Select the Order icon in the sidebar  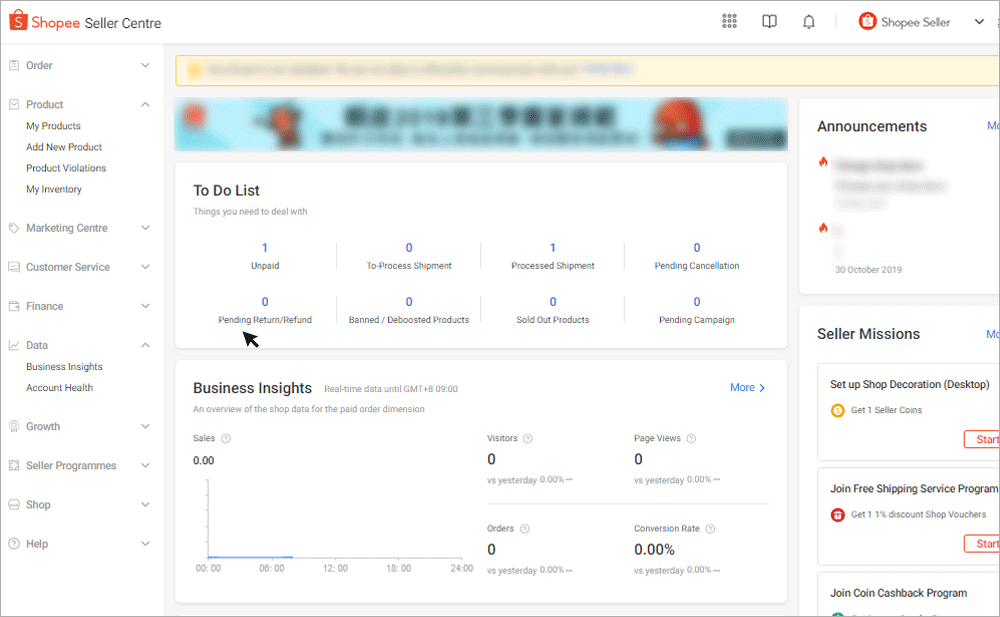(x=12, y=65)
